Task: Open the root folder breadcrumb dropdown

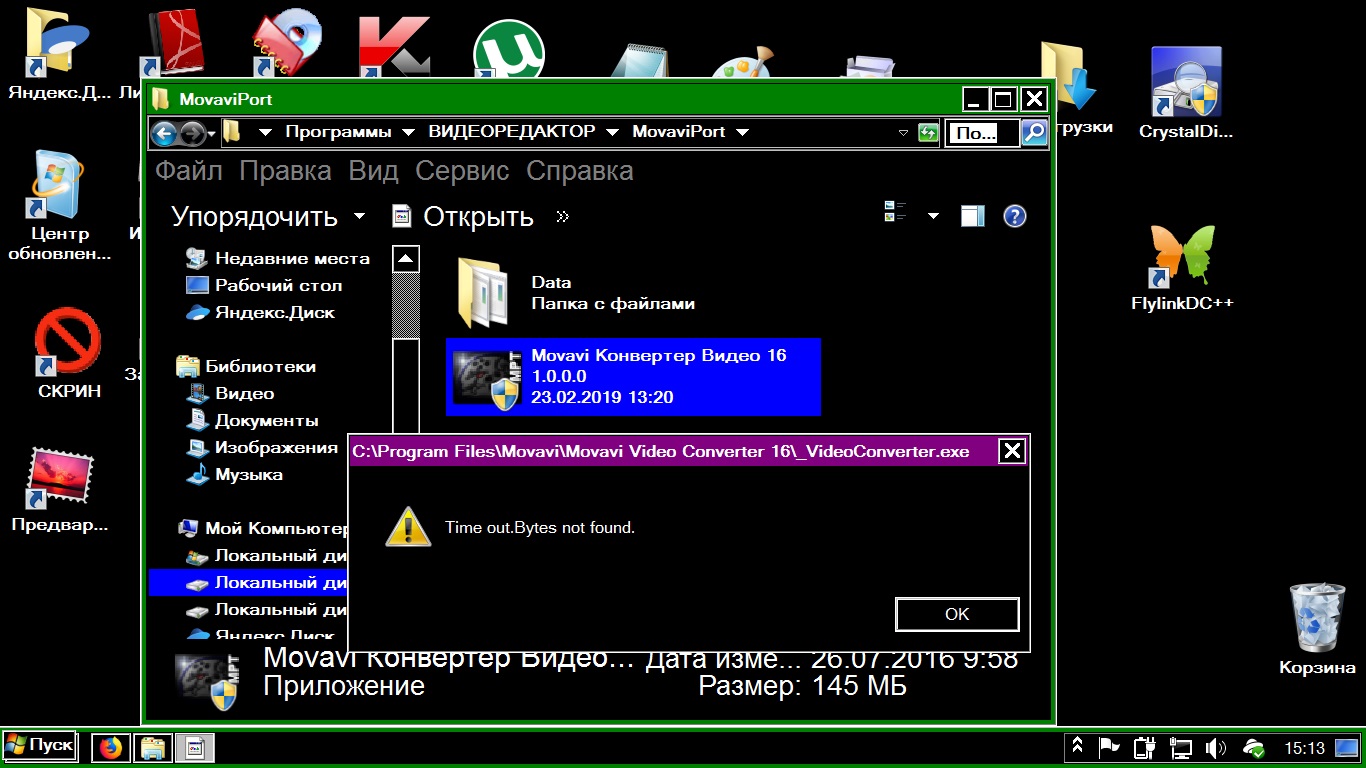Action: coord(265,132)
